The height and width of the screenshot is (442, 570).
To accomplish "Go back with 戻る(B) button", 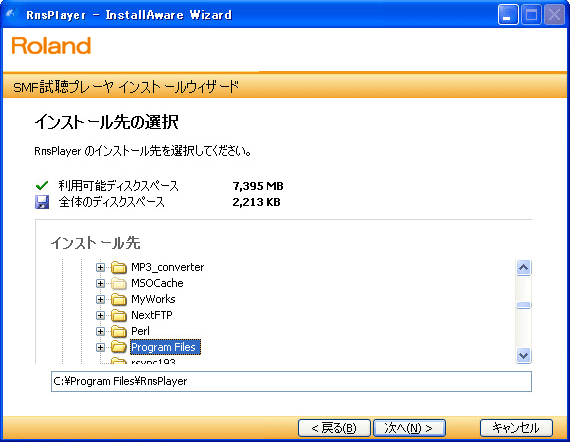I will click(334, 428).
